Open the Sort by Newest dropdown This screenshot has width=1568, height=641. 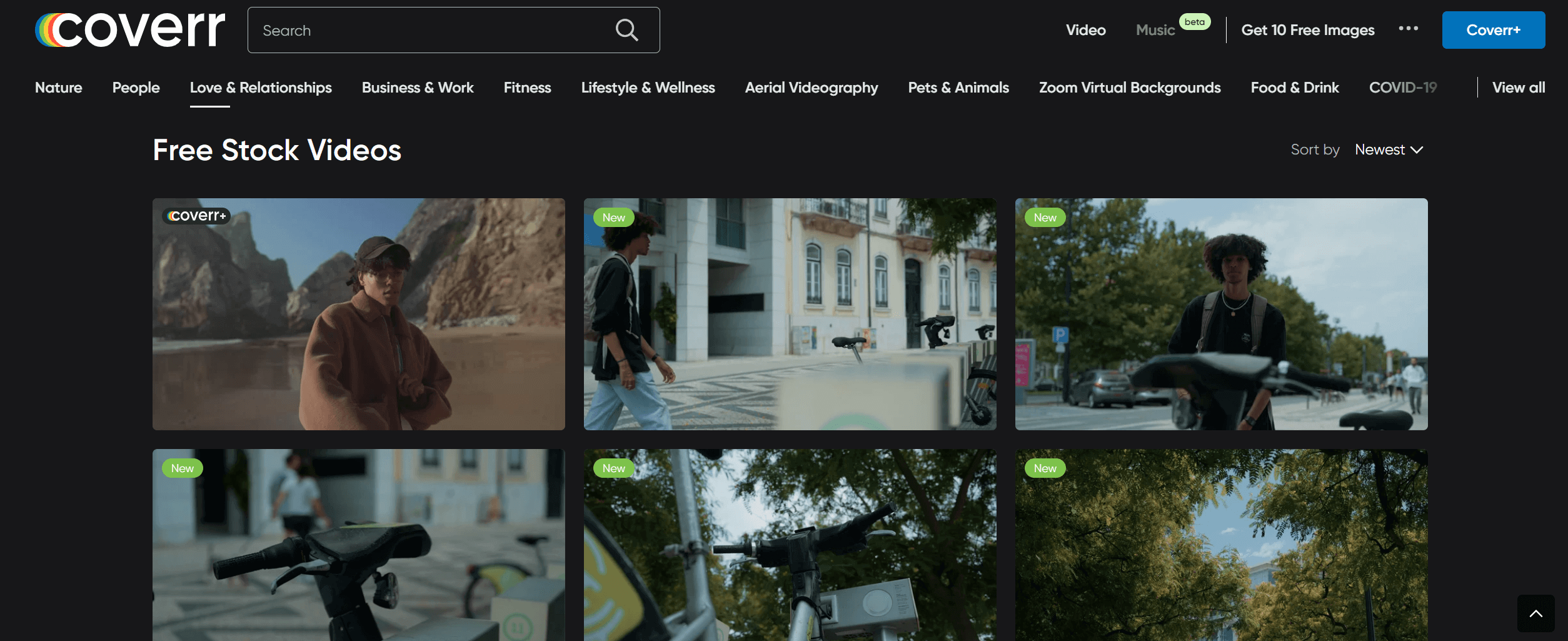(1381, 149)
